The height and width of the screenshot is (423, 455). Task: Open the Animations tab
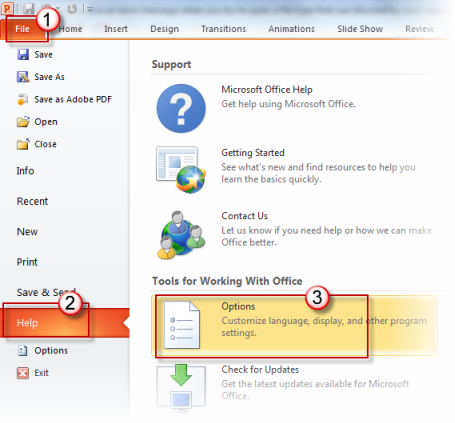point(291,29)
